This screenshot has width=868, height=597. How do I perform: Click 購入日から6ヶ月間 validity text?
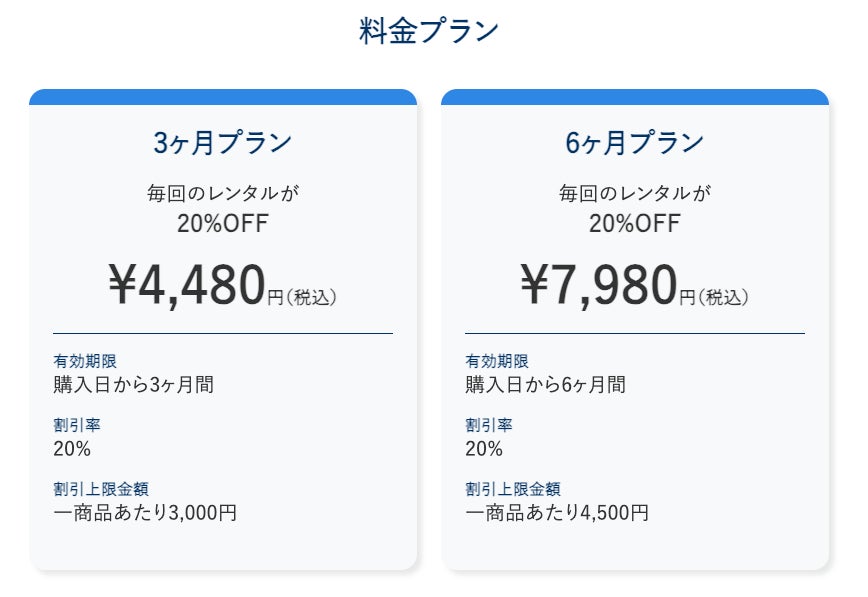pos(545,384)
